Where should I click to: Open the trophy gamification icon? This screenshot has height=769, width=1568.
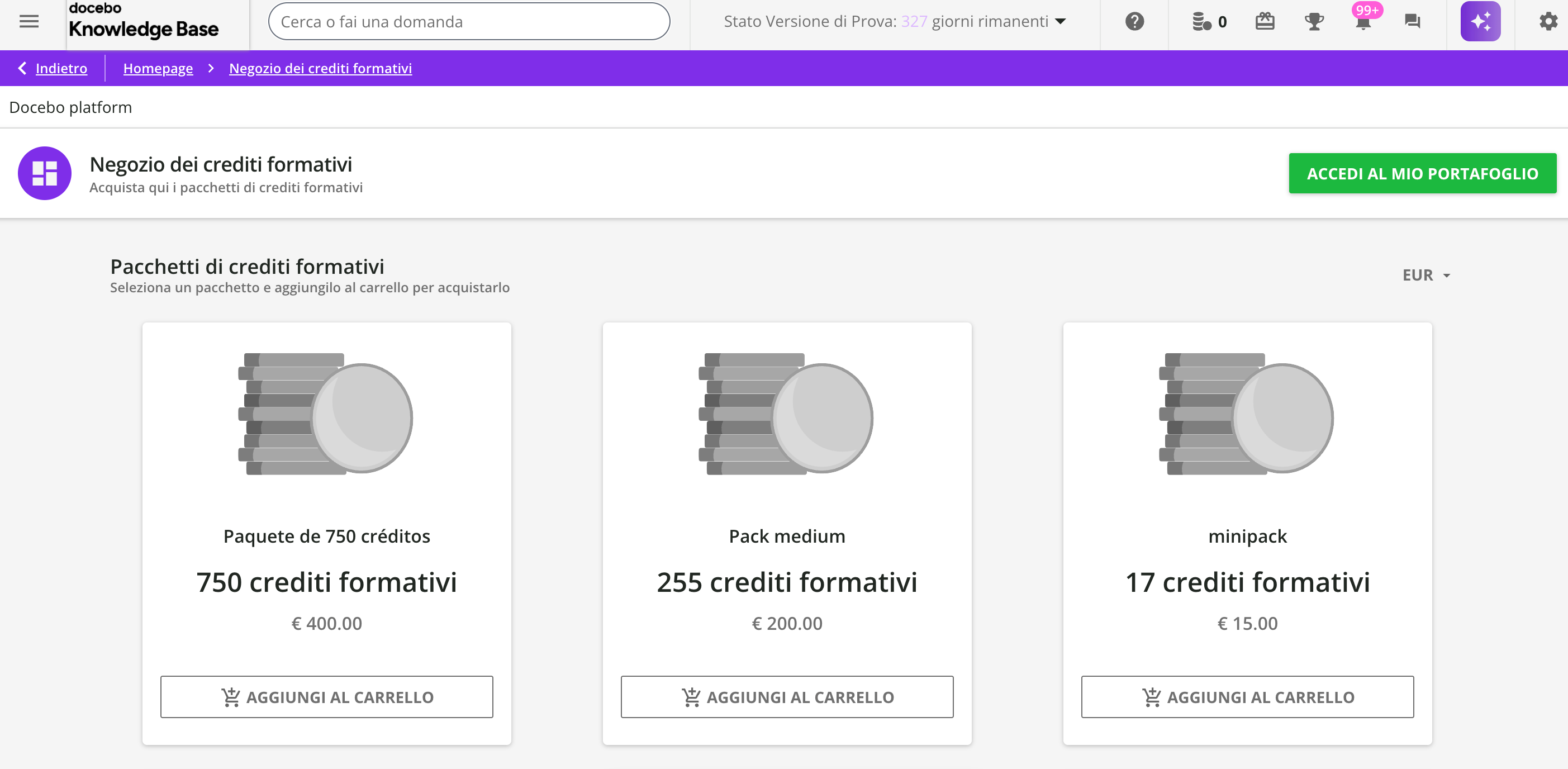coord(1314,21)
